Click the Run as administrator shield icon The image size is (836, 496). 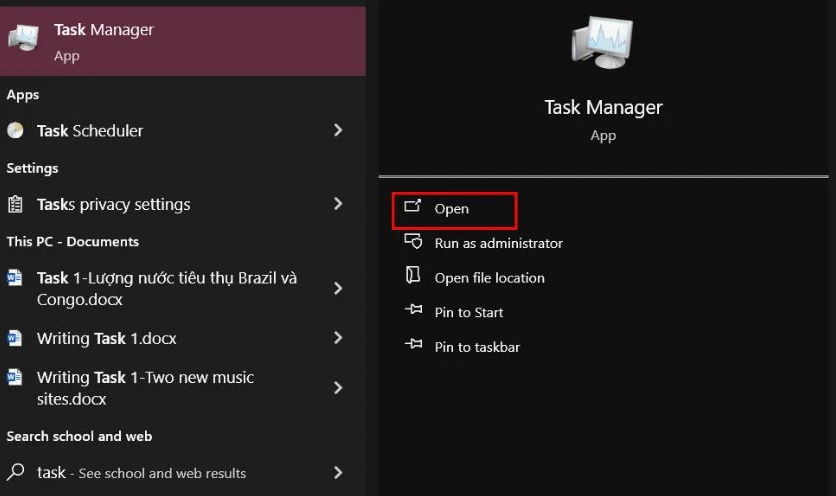pyautogui.click(x=413, y=241)
